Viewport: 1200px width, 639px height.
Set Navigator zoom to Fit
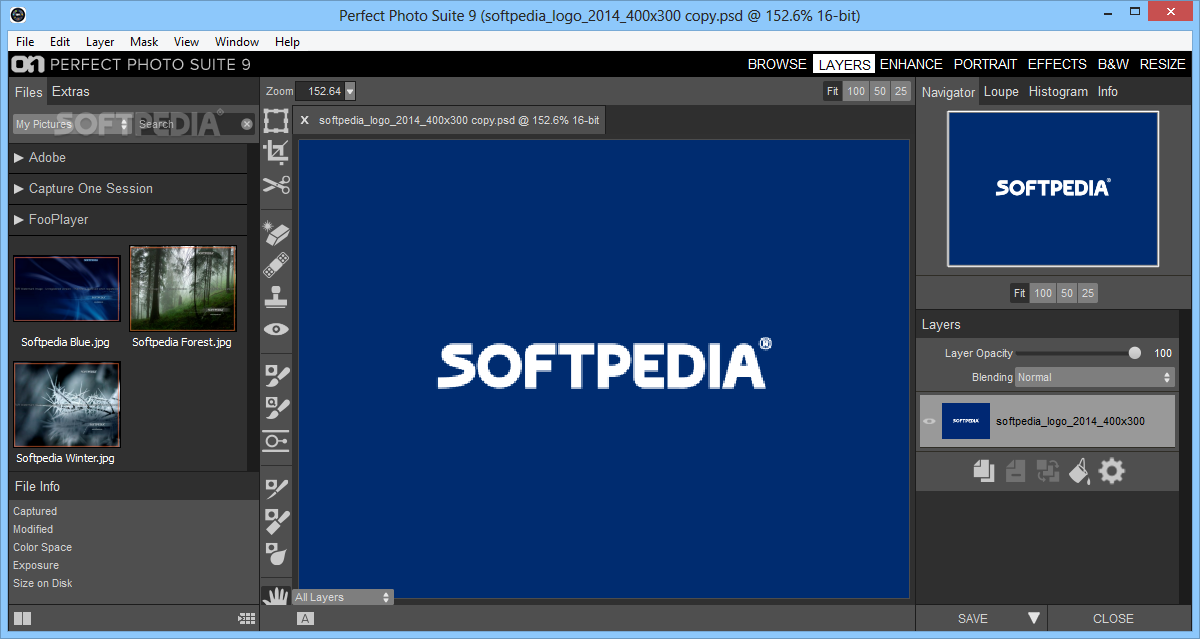point(1019,293)
